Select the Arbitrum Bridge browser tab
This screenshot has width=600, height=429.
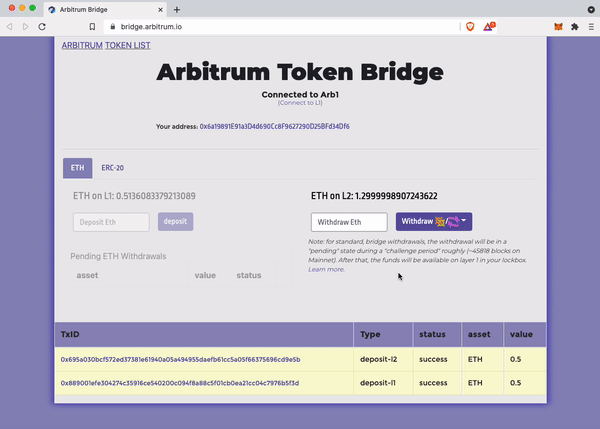(105, 10)
